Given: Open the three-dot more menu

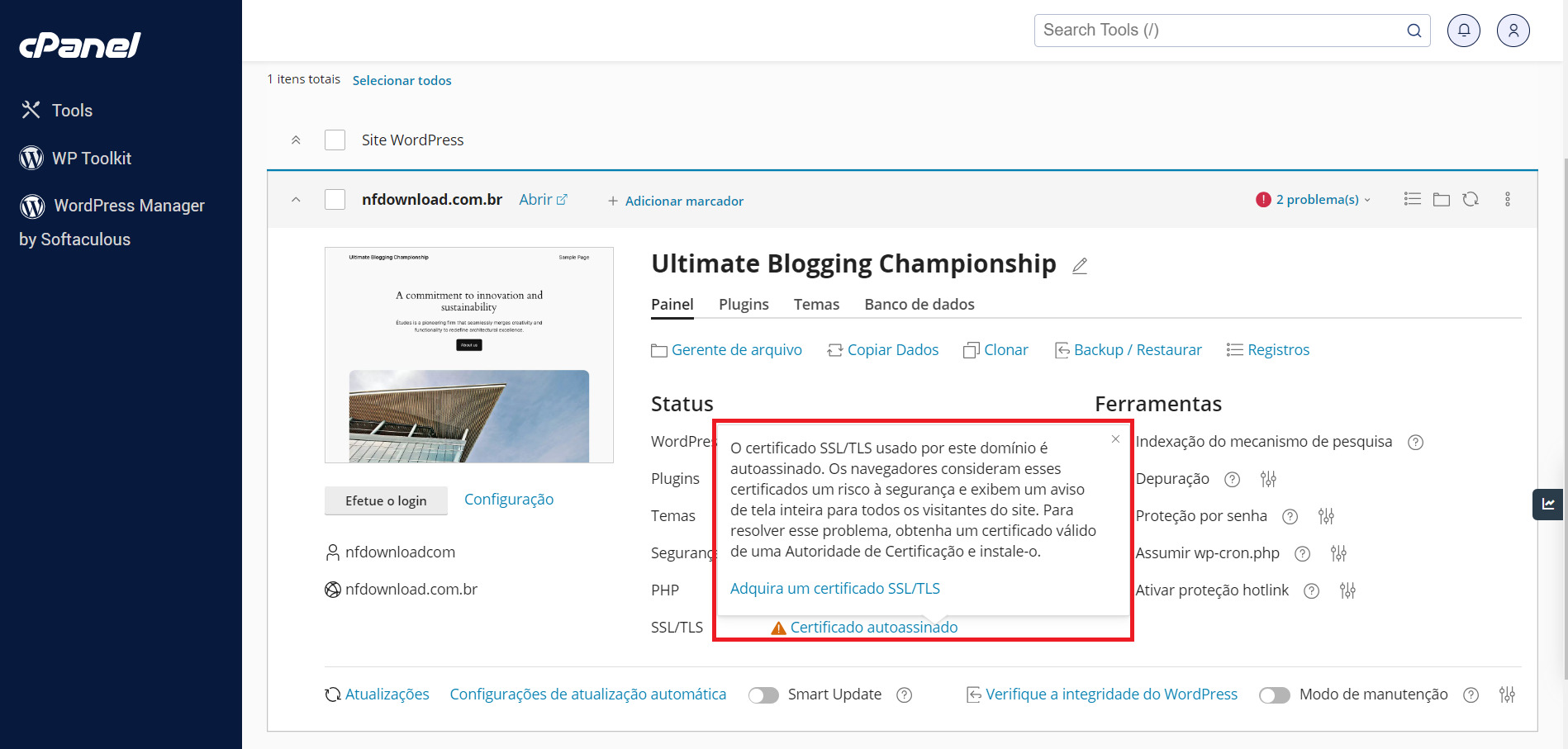Looking at the screenshot, I should [x=1507, y=199].
